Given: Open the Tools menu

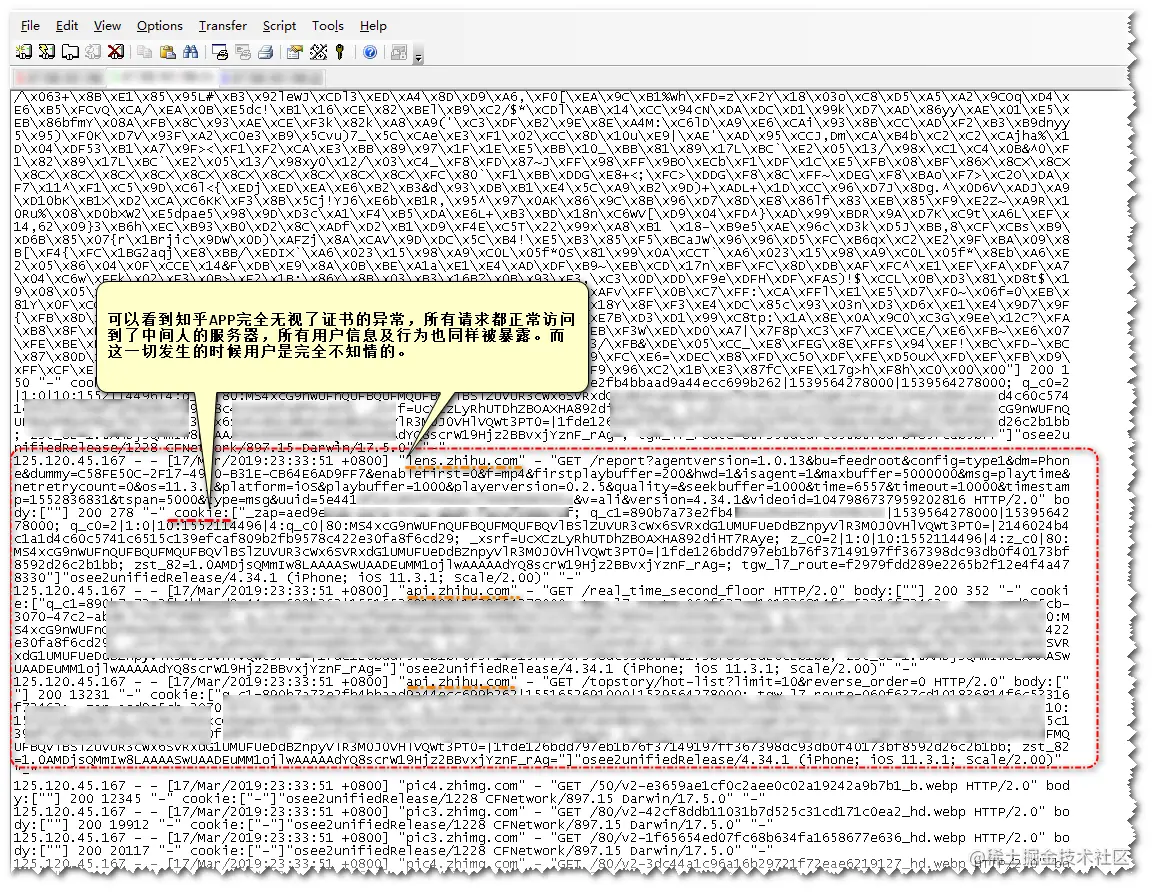Looking at the screenshot, I should [x=328, y=26].
